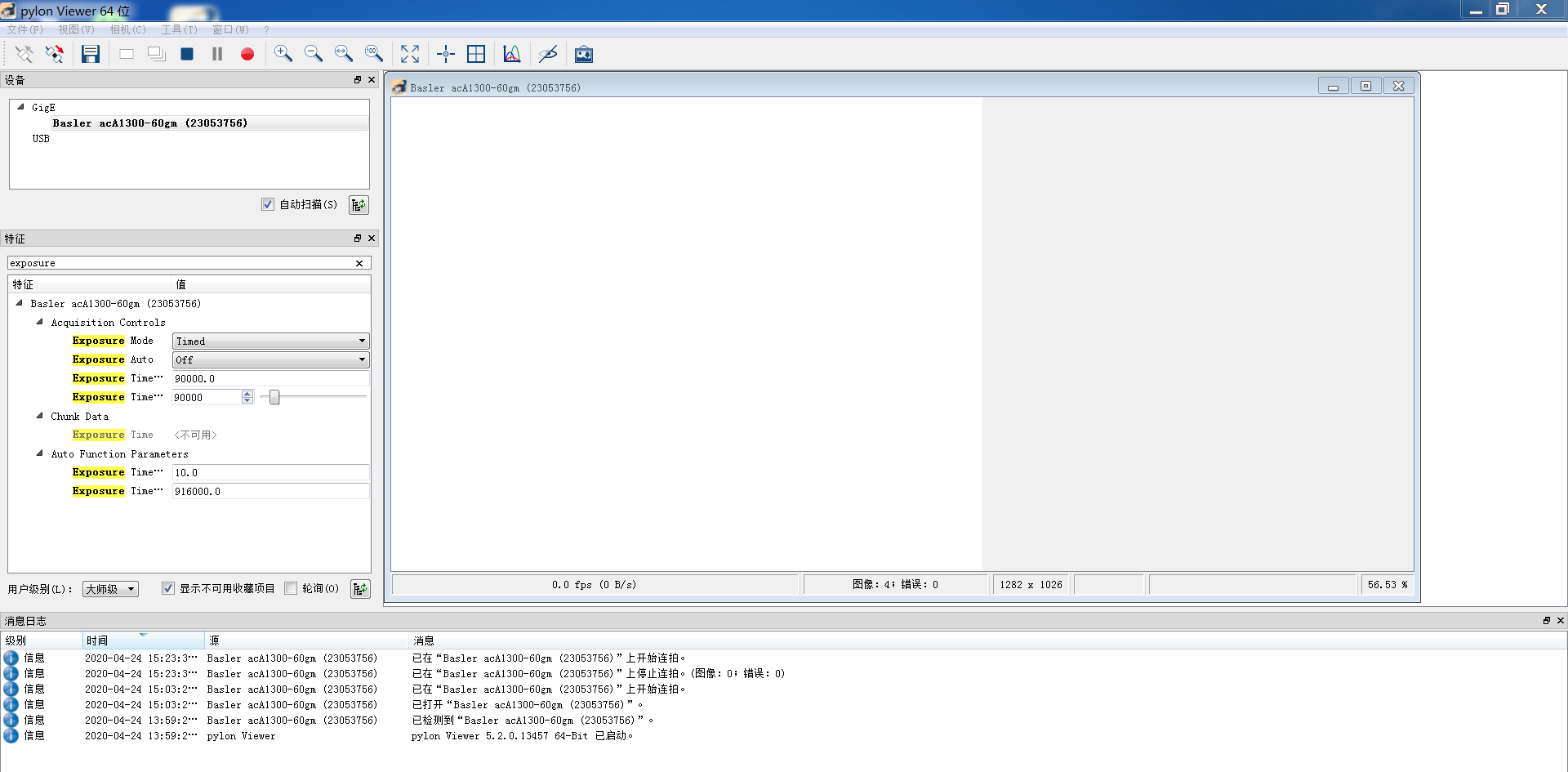
Task: Enable the 轮询(O) checkbox
Action: coord(291,588)
